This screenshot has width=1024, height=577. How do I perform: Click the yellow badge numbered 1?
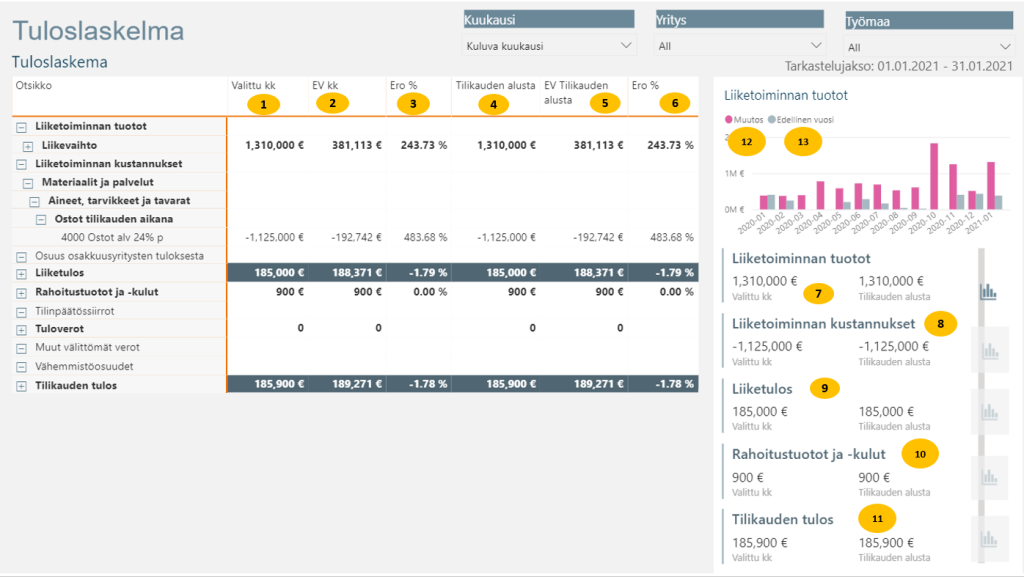[x=263, y=103]
